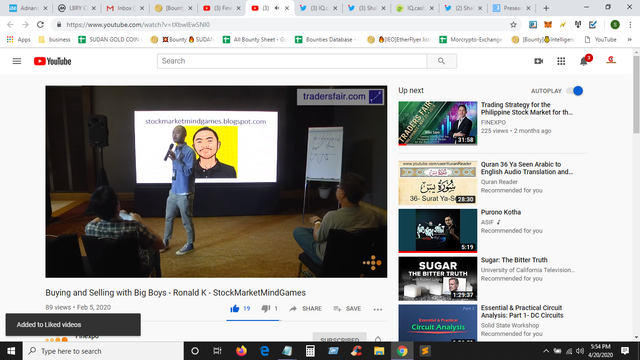Open Task View in the taskbar
Viewport: 640px width, 360px height.
[x=217, y=351]
